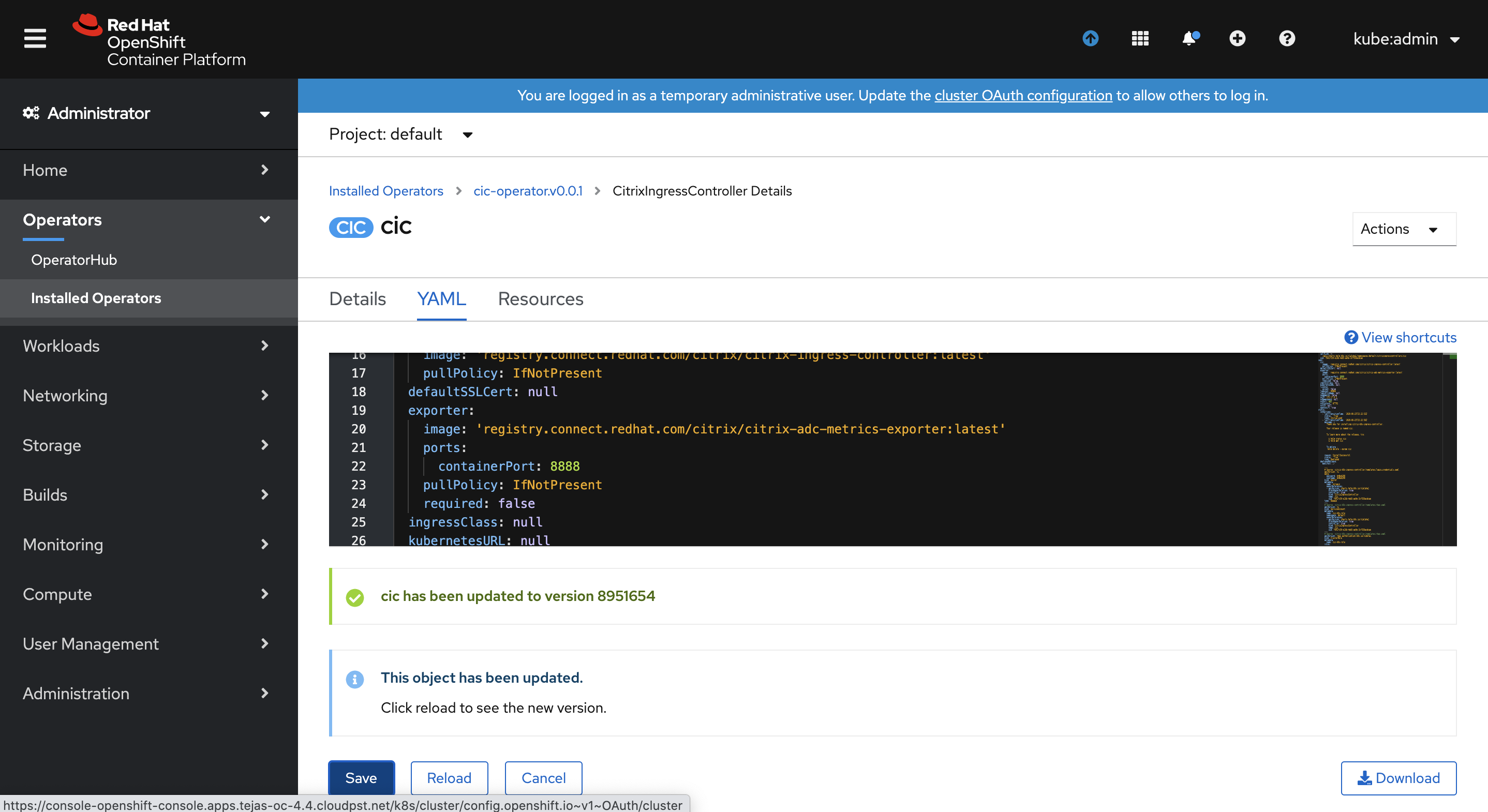Open the application launcher grid icon
Image resolution: width=1488 pixels, height=812 pixels.
tap(1140, 39)
